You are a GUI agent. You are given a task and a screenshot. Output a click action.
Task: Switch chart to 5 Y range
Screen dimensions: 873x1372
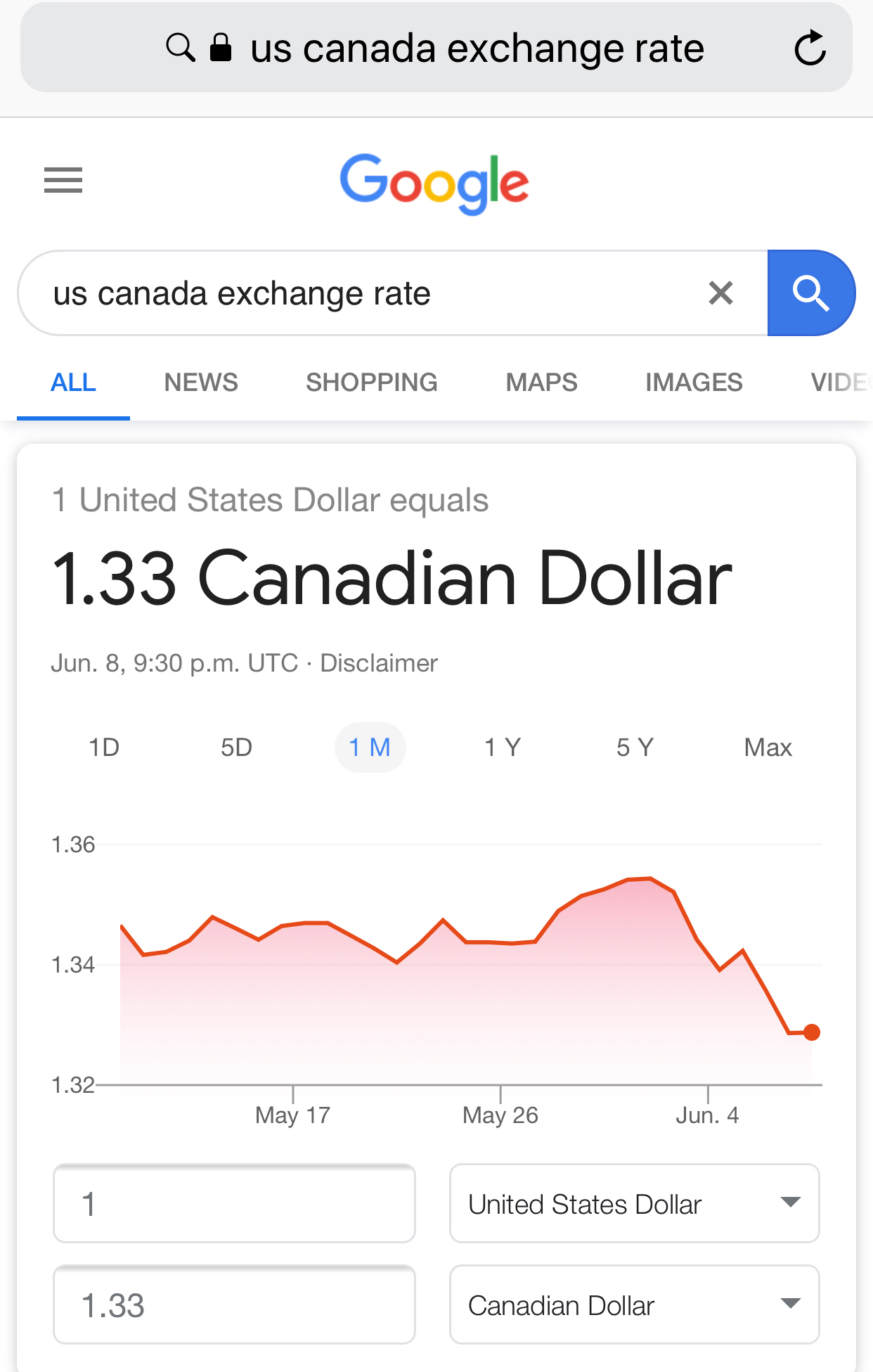click(635, 747)
